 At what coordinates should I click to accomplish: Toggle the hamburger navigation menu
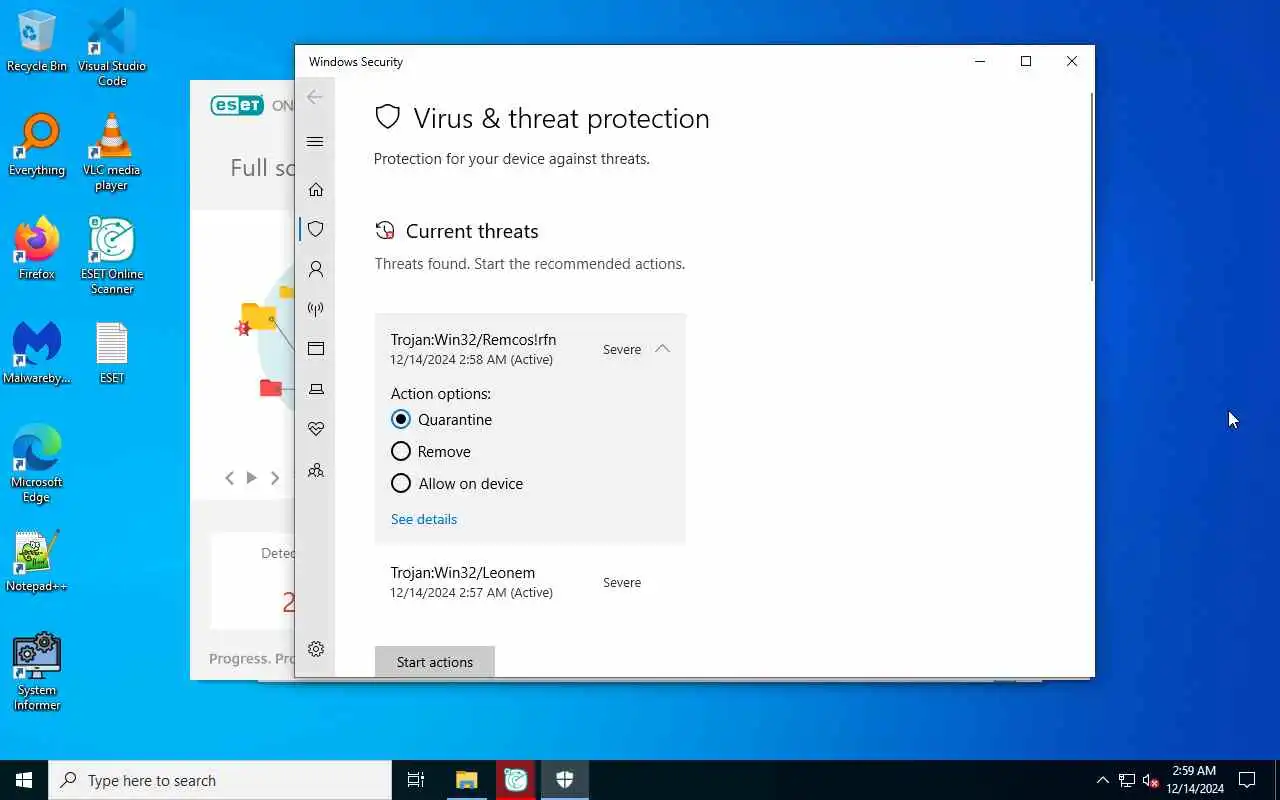pyautogui.click(x=315, y=141)
